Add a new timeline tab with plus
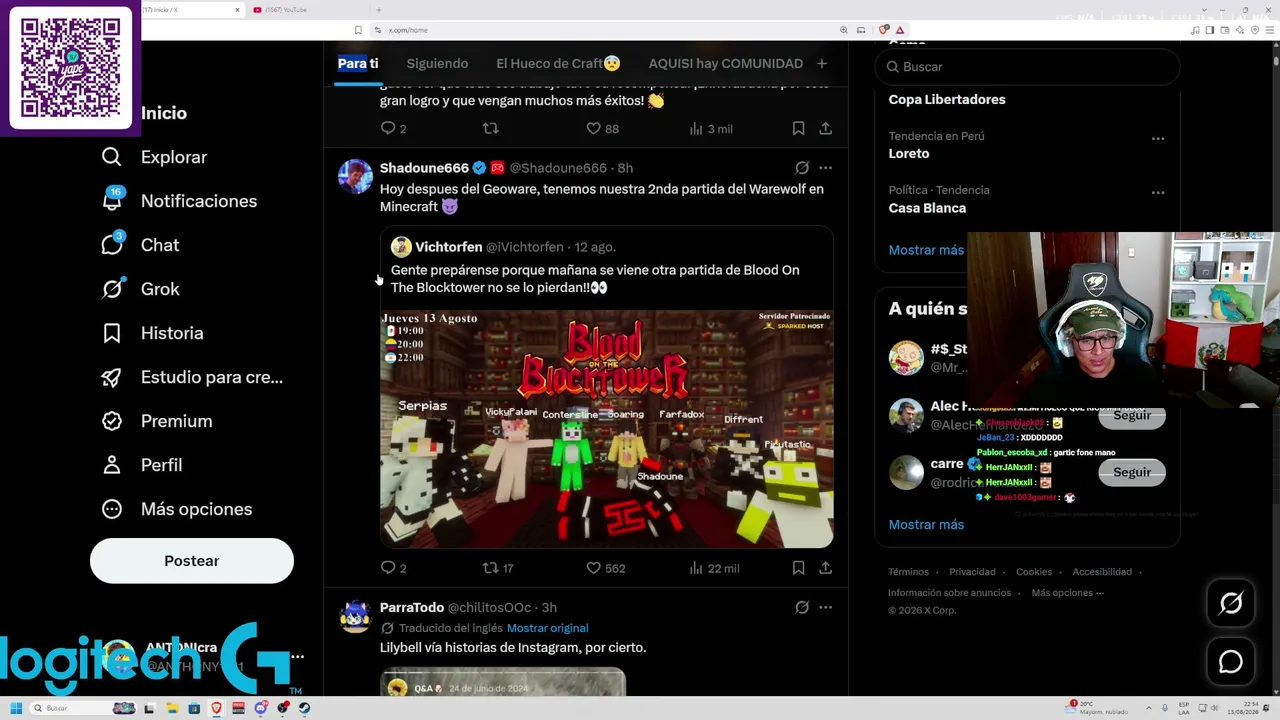This screenshot has height=720, width=1280. [821, 63]
